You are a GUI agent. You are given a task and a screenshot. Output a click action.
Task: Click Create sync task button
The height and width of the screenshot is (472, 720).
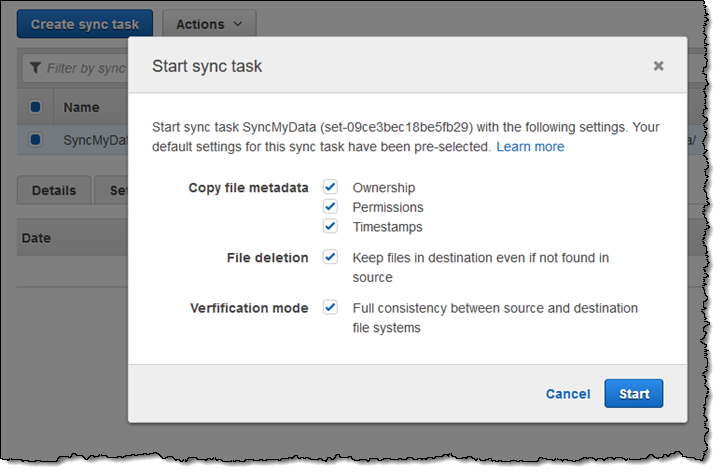[85, 24]
